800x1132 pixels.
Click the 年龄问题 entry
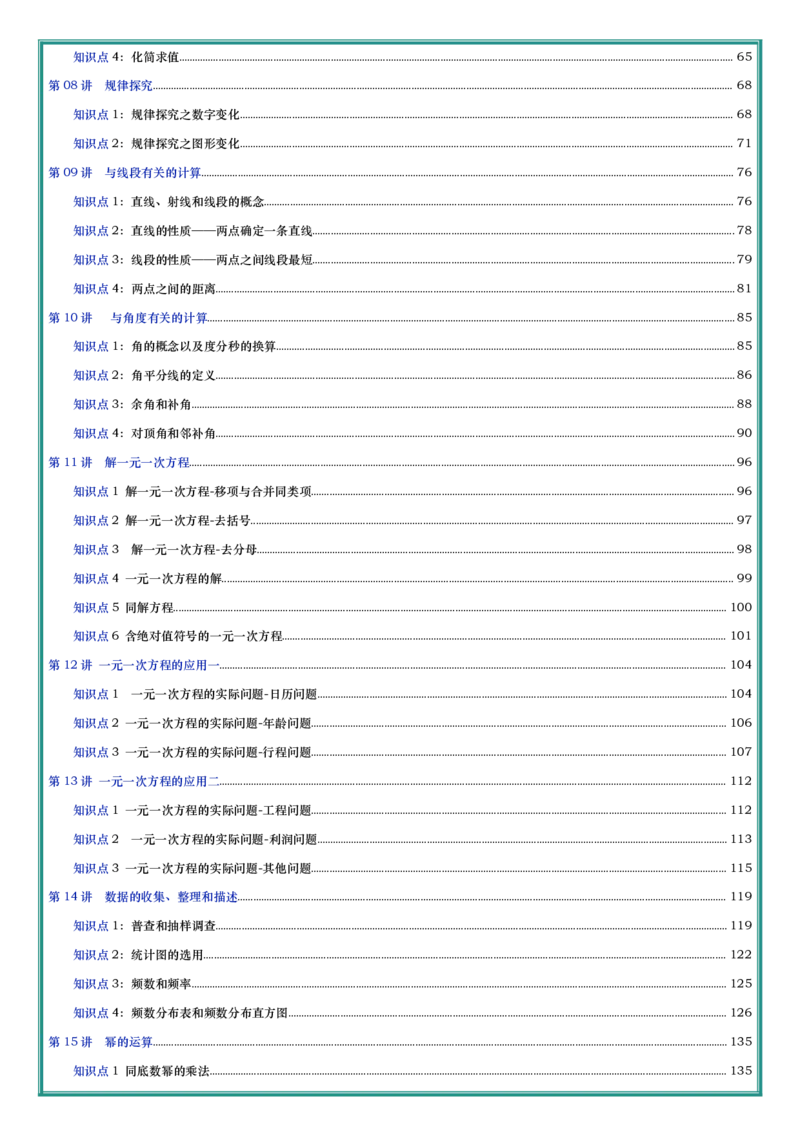coord(412,723)
